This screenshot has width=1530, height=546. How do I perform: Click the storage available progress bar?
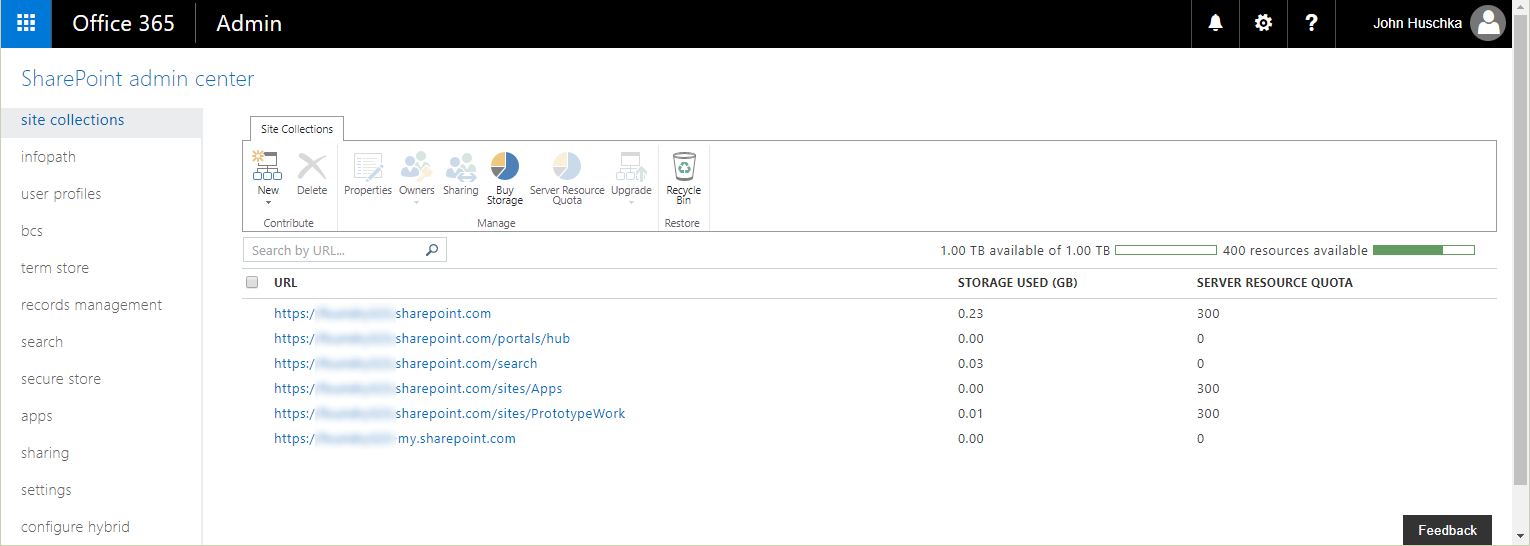tap(1166, 250)
